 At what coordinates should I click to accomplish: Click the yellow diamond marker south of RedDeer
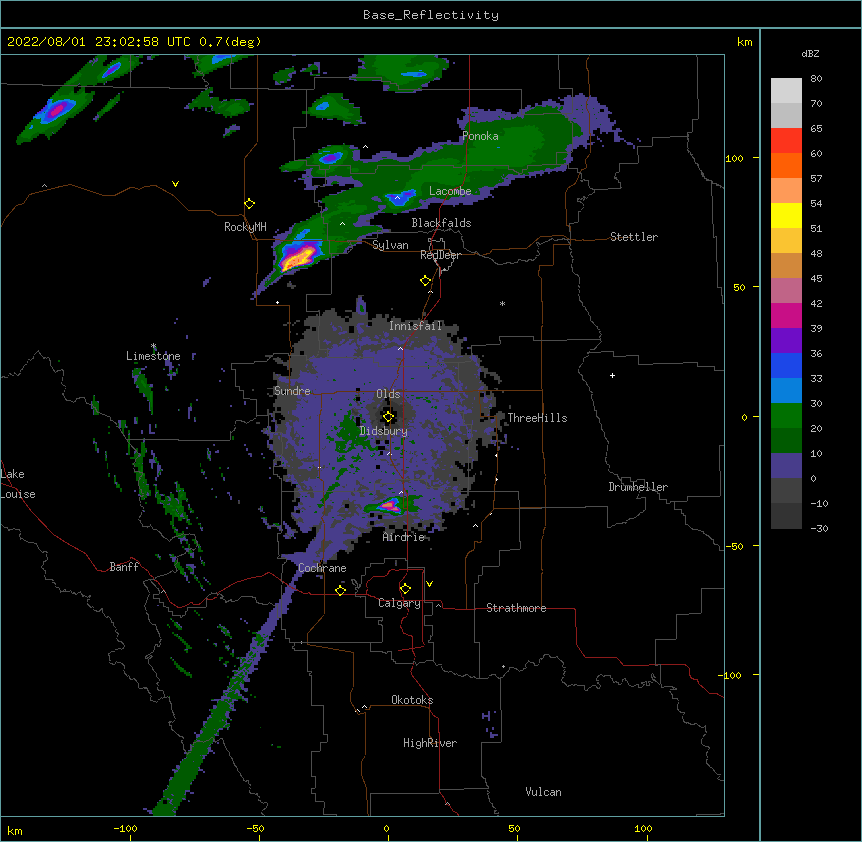click(x=426, y=281)
